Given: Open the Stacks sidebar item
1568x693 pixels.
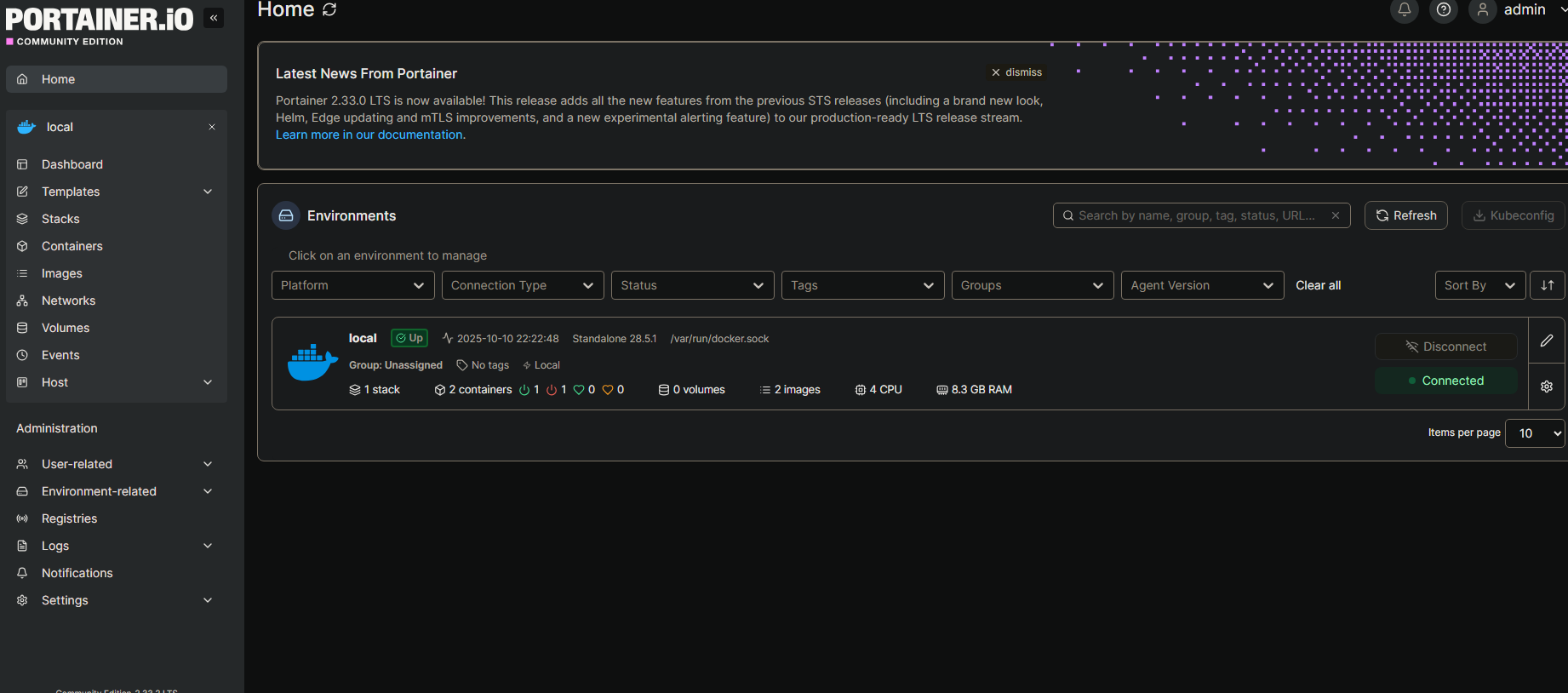Looking at the screenshot, I should (117, 219).
